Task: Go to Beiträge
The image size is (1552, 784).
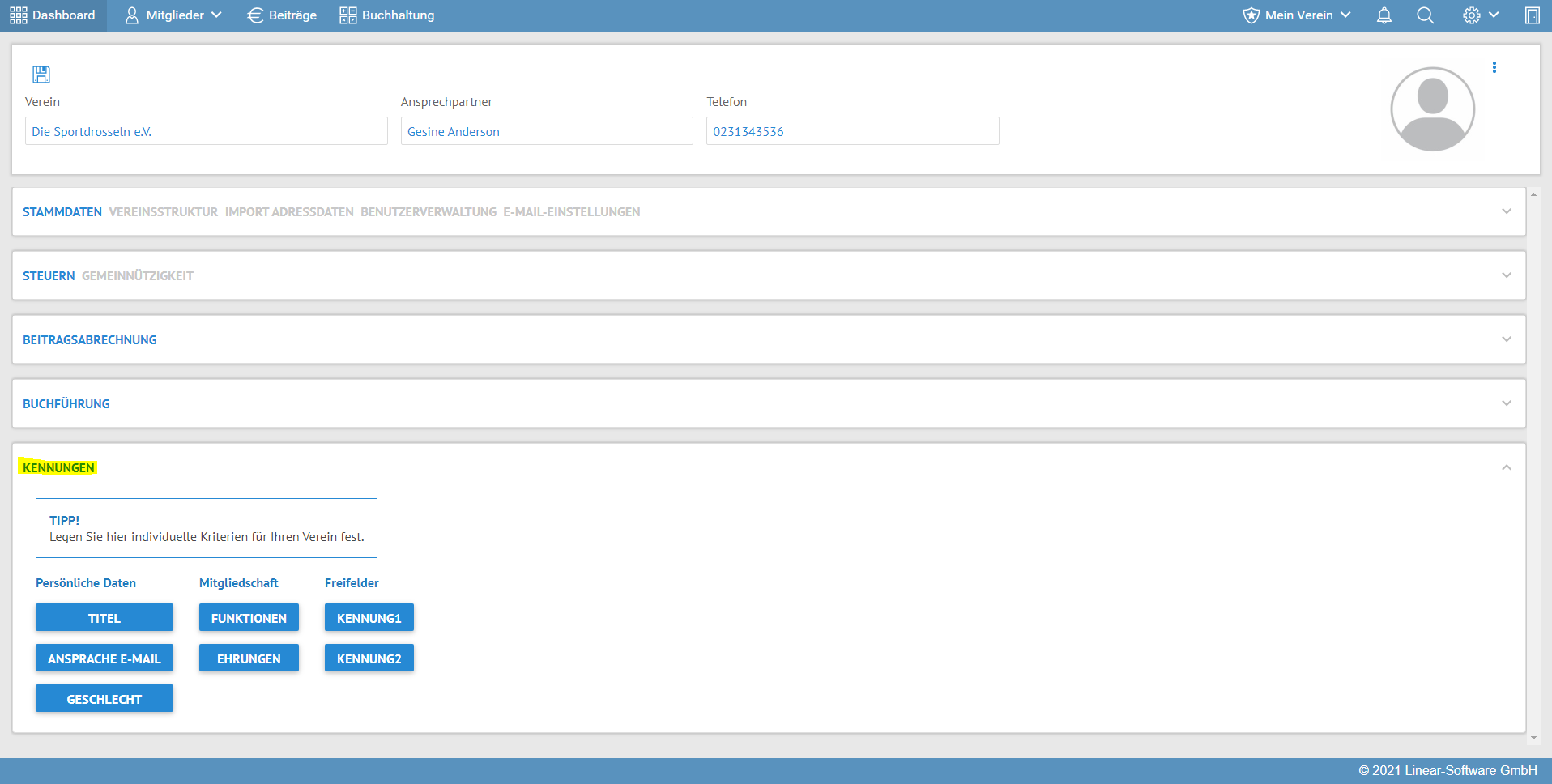Action: tap(282, 15)
